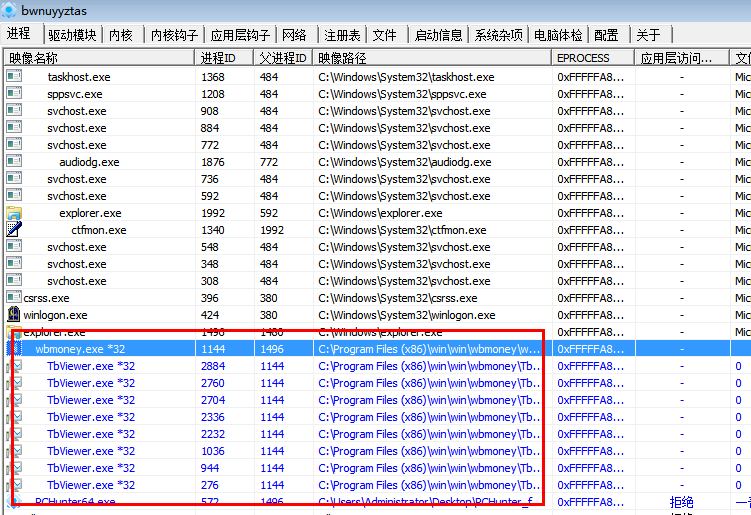Click icon of svchost.exe PID 884
This screenshot has height=515, width=751.
click(14, 127)
